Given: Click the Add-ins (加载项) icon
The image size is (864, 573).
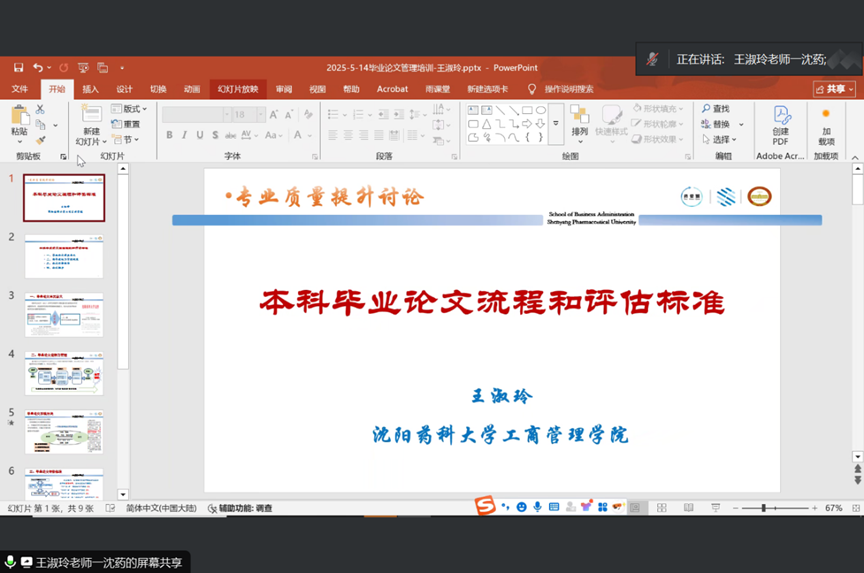Looking at the screenshot, I should (x=826, y=116).
